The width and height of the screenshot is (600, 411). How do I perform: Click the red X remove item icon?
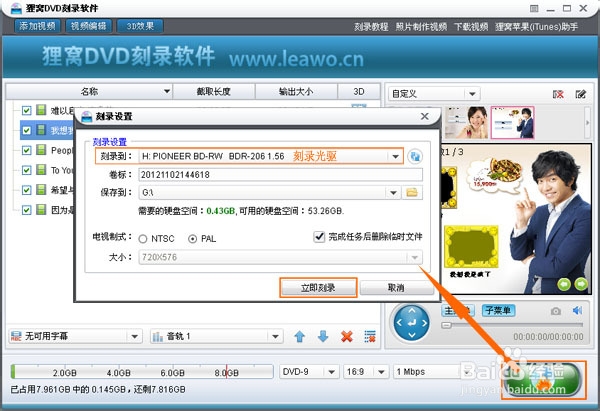(x=347, y=336)
